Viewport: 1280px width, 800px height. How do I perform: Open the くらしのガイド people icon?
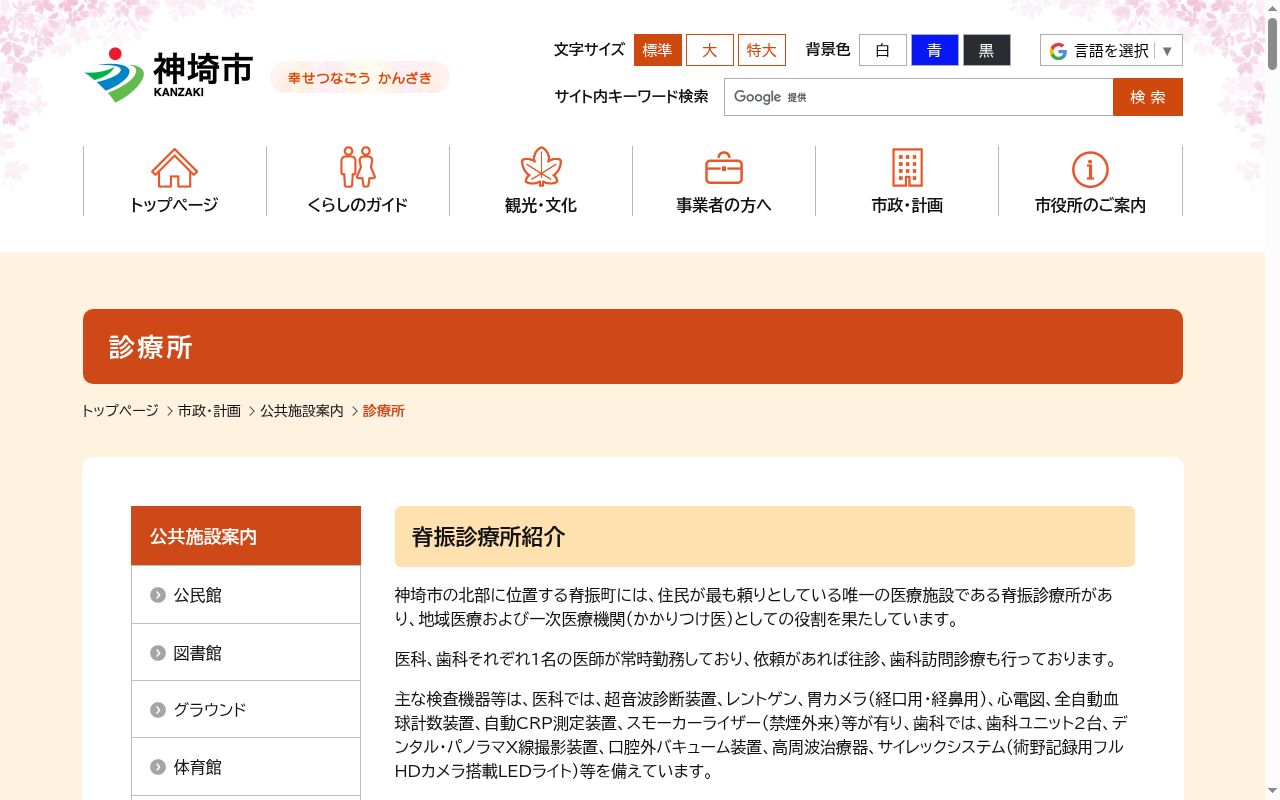tap(357, 167)
